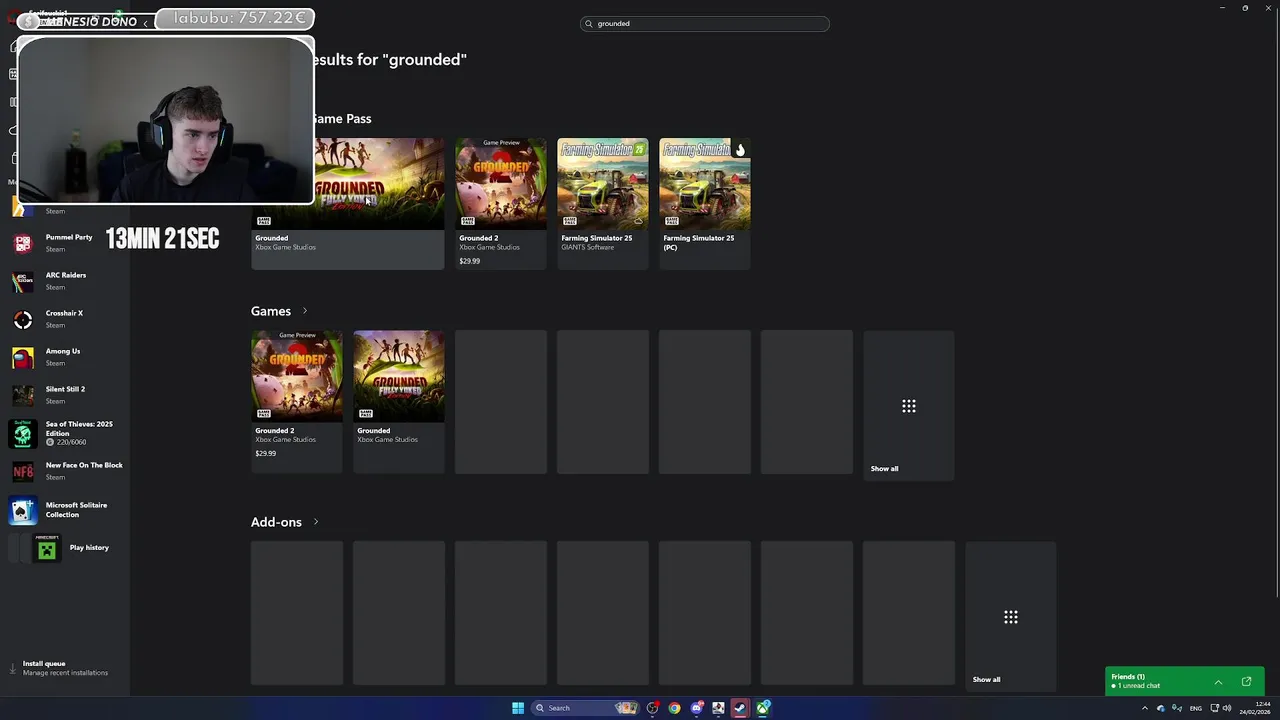Open Play history Minecraft icon
The height and width of the screenshot is (720, 1280).
click(46, 548)
